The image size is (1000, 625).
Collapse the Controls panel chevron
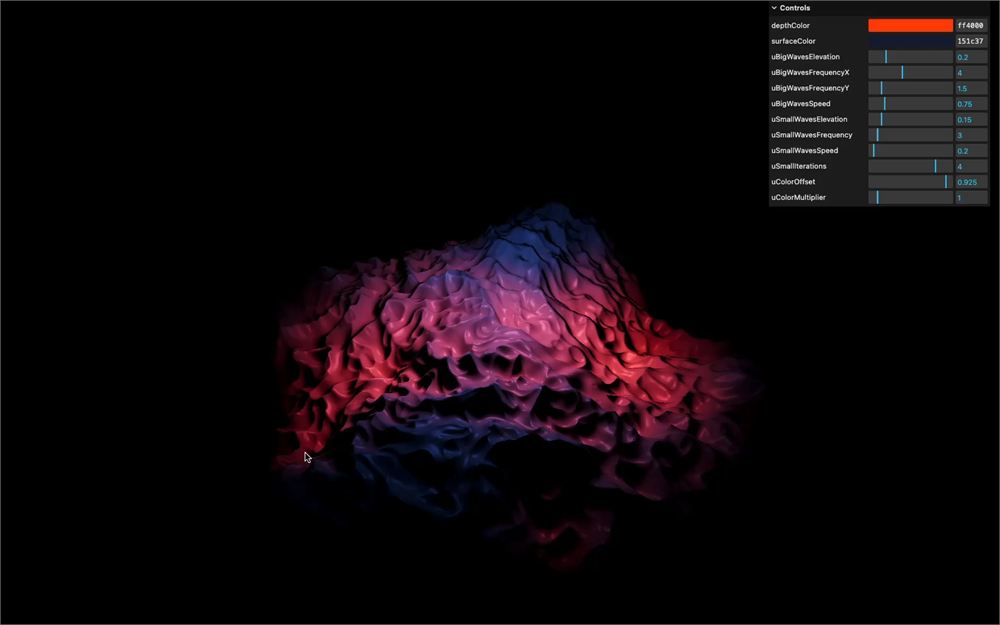pos(774,8)
